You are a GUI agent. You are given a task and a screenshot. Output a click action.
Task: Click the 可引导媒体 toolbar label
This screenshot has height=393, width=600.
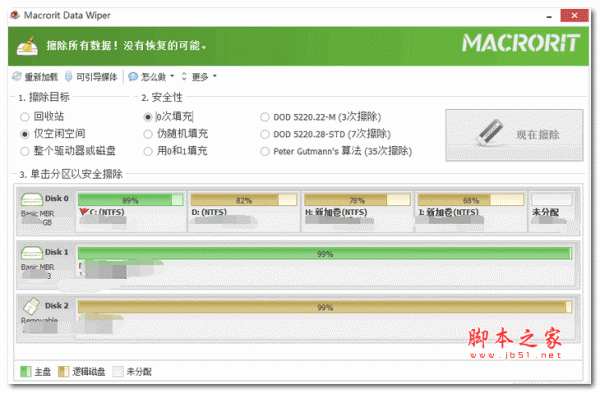pyautogui.click(x=96, y=77)
